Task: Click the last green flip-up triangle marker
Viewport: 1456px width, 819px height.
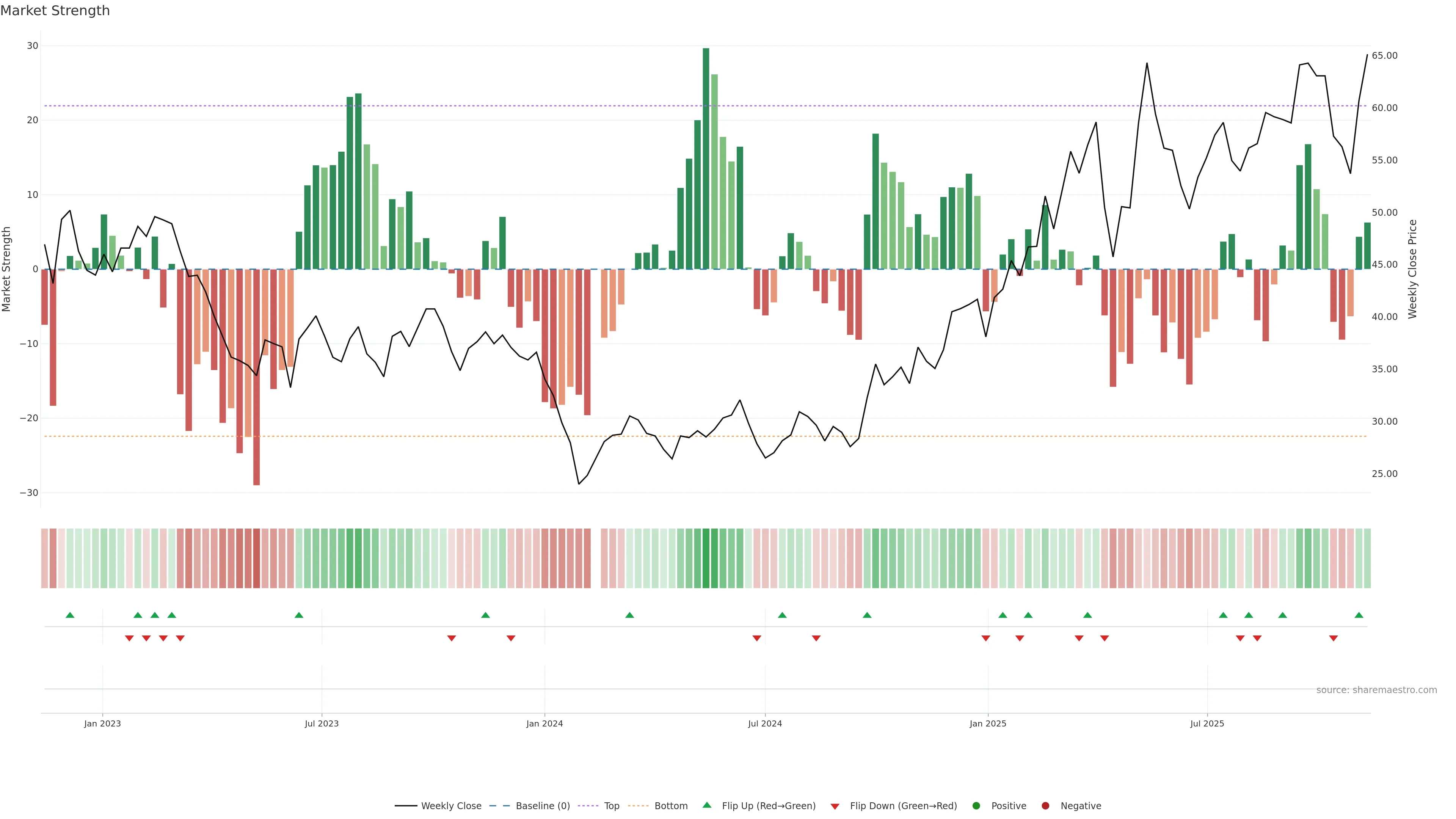Action: pyautogui.click(x=1359, y=615)
